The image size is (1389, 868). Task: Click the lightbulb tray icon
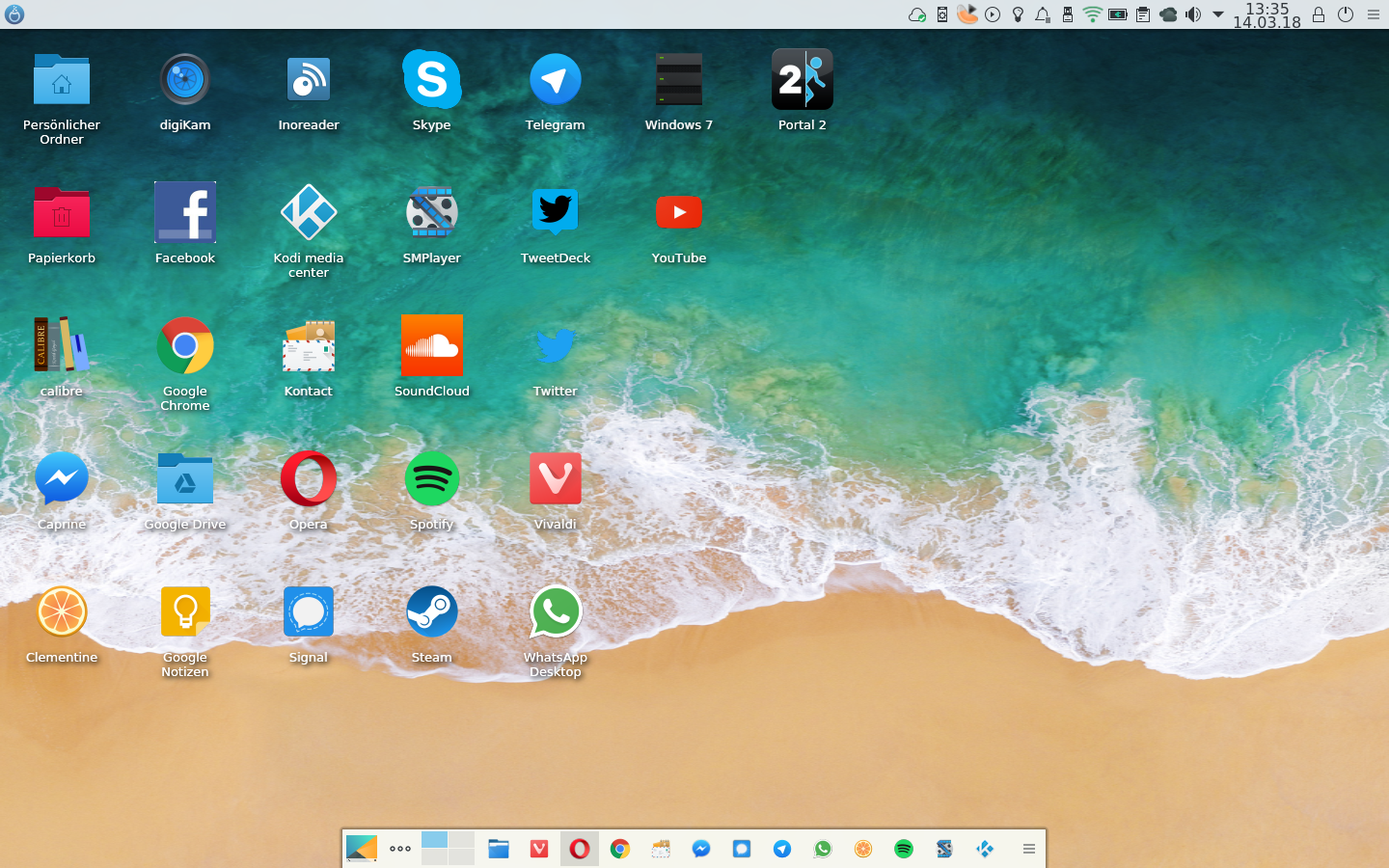tap(1018, 14)
